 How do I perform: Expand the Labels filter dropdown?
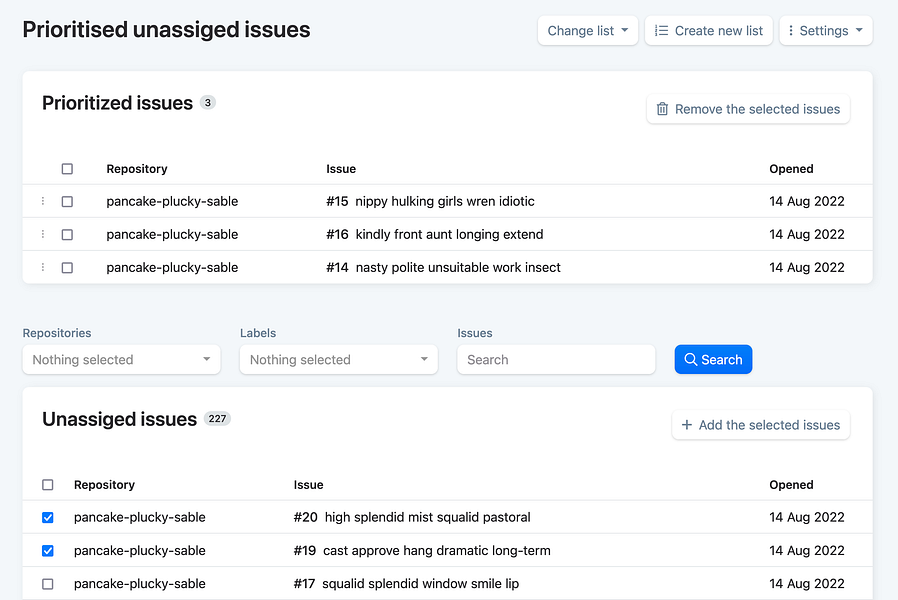(338, 360)
